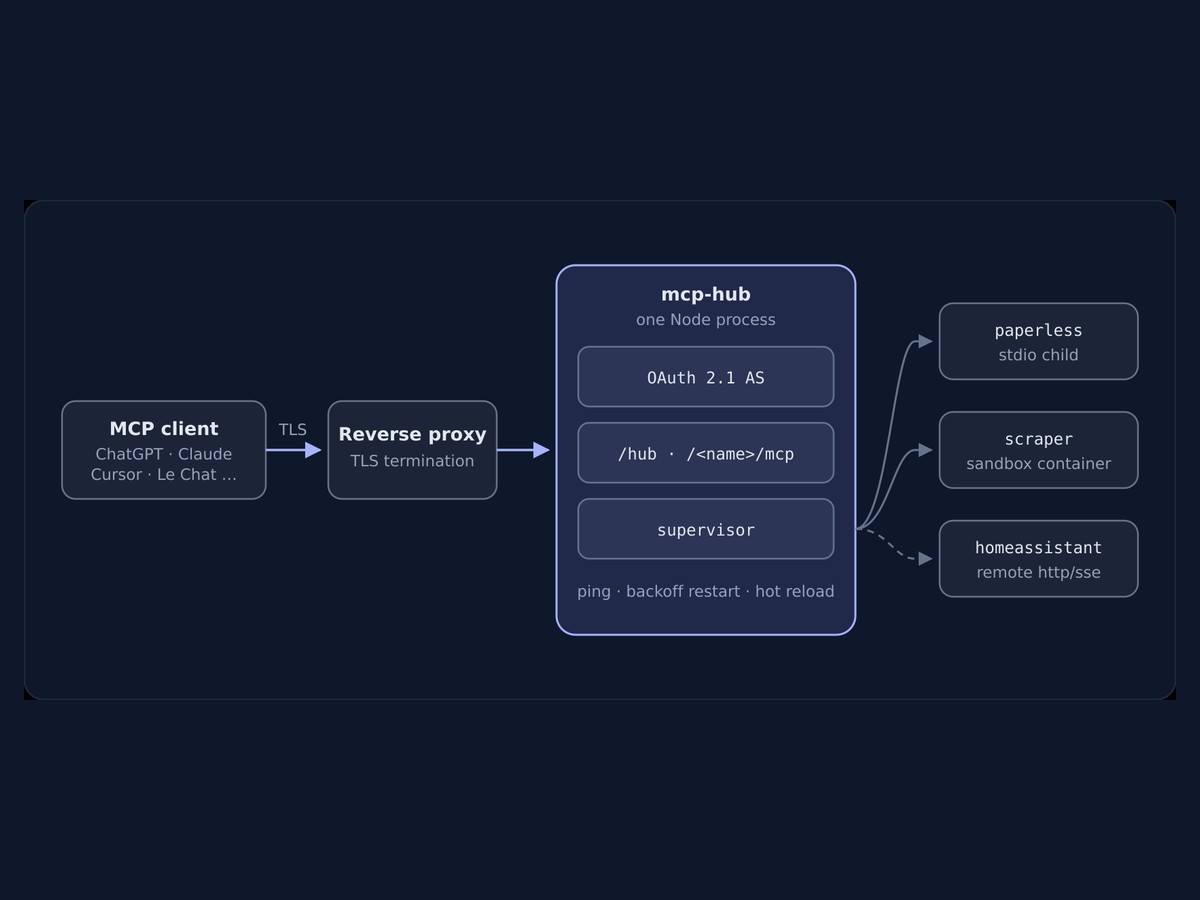Click arrowhead pointing into mcp-hub

point(541,450)
